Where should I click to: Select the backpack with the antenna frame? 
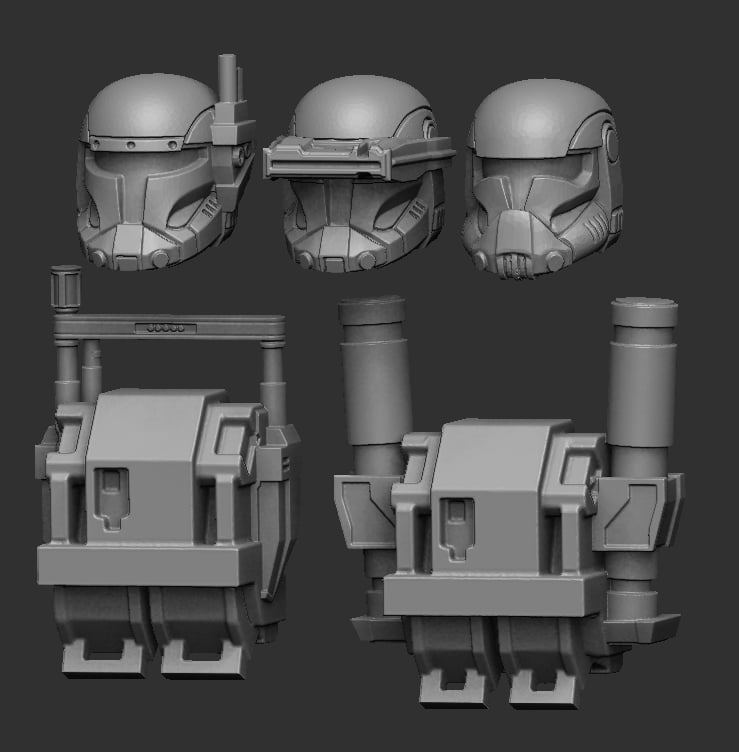coord(167,472)
